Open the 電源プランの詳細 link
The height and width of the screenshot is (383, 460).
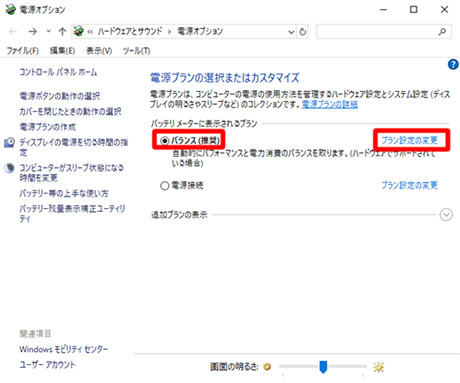tap(330, 104)
